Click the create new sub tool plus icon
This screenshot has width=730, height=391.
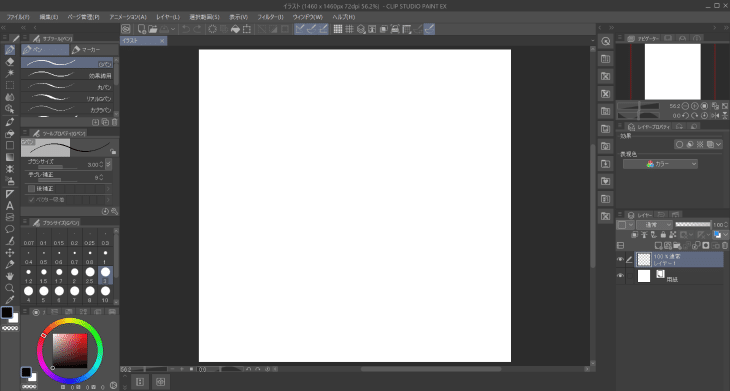[x=95, y=122]
